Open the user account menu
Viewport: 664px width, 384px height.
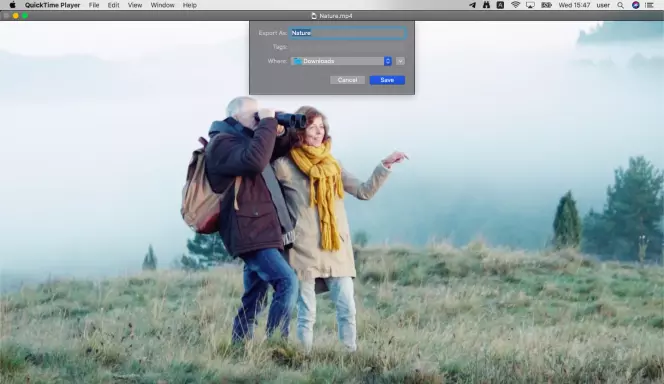tap(603, 5)
